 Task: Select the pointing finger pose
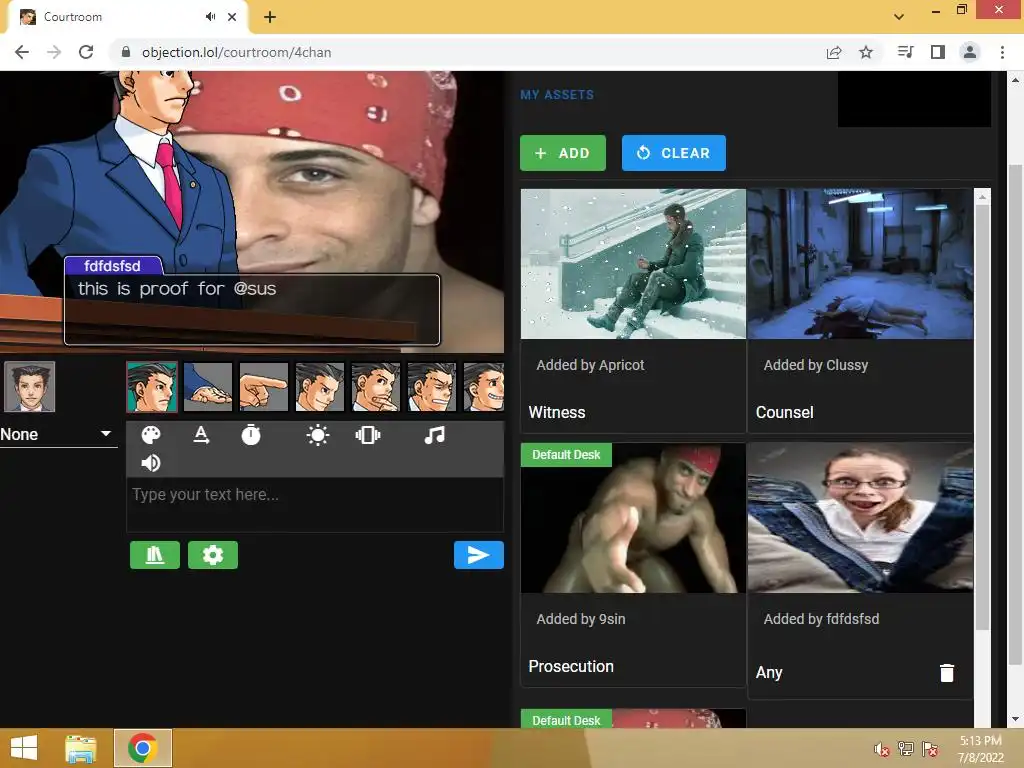(x=264, y=387)
